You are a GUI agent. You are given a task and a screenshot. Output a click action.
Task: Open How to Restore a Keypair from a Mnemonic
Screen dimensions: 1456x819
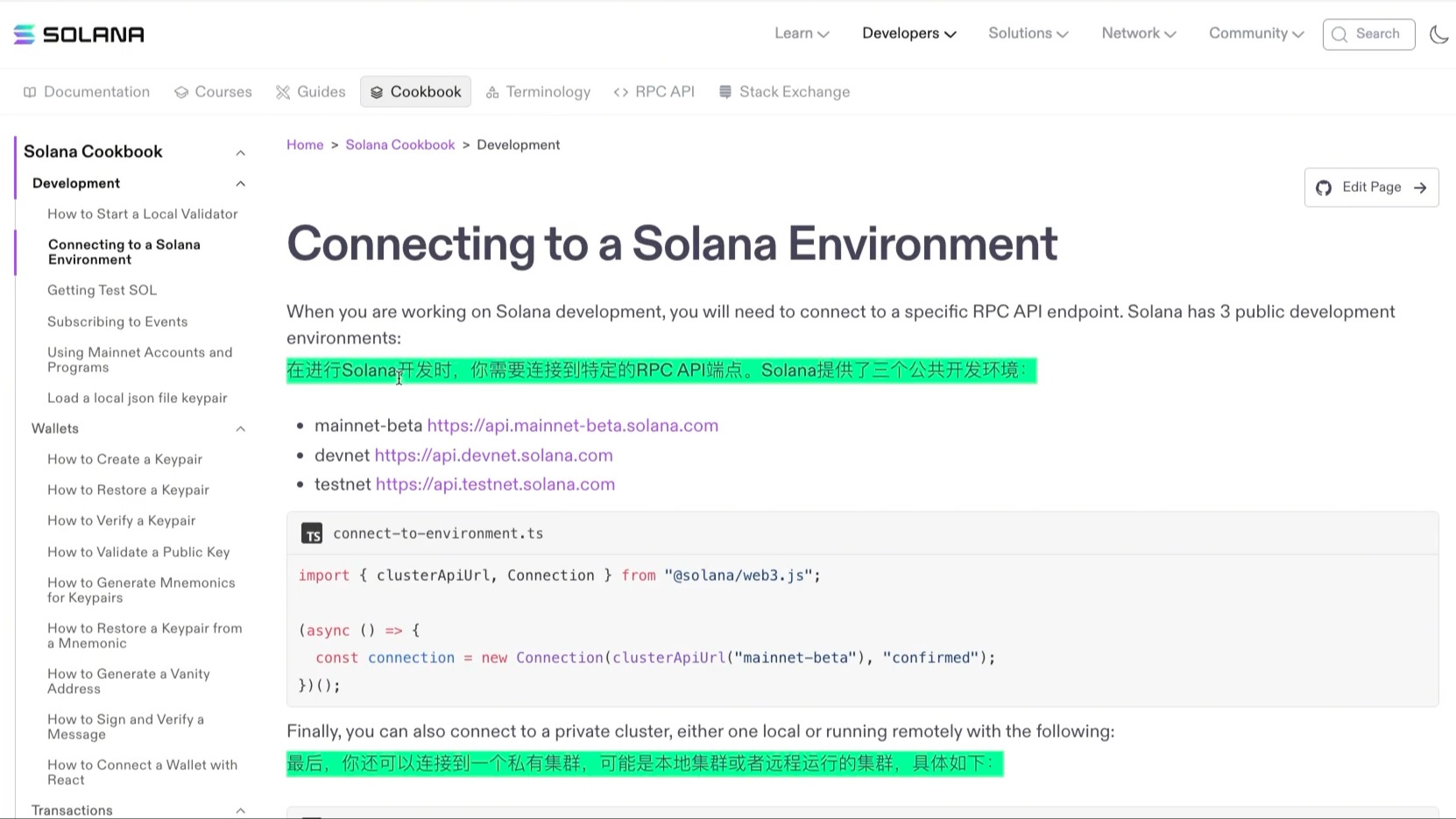tap(145, 636)
